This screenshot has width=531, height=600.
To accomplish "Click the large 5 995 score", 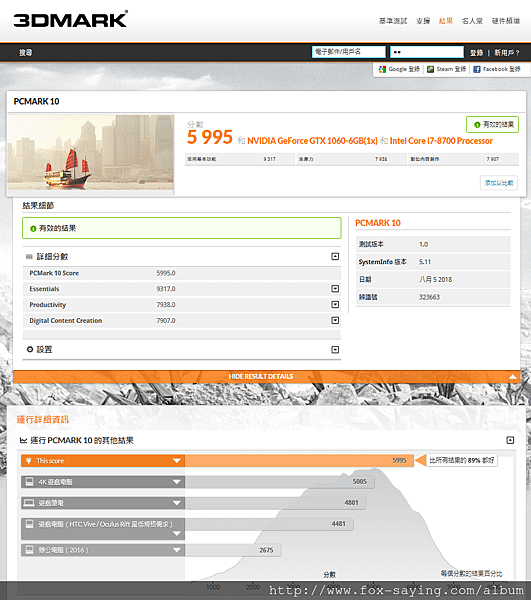I will (210, 137).
